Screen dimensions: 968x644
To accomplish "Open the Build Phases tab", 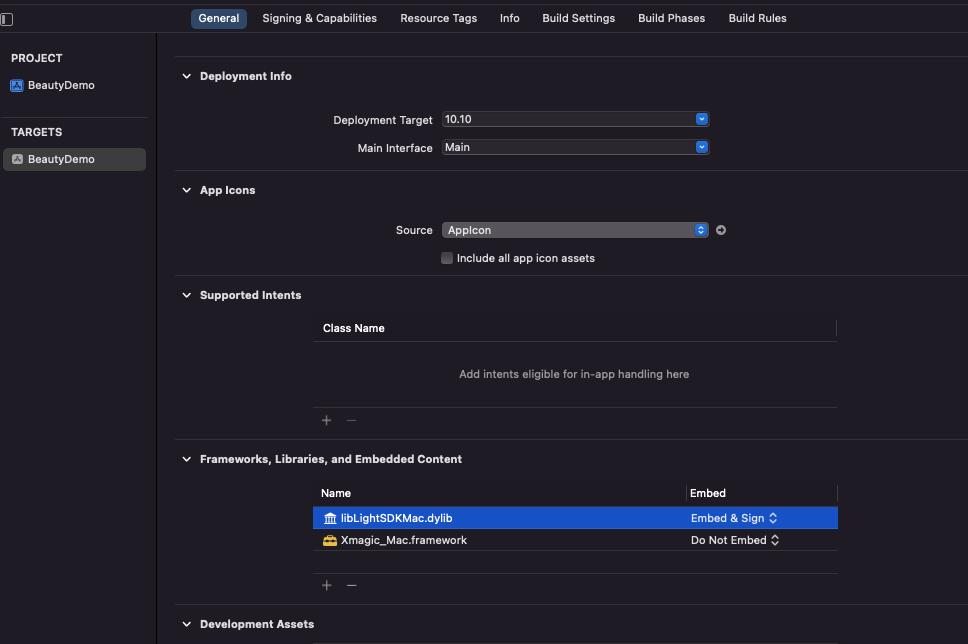I will coord(671,19).
